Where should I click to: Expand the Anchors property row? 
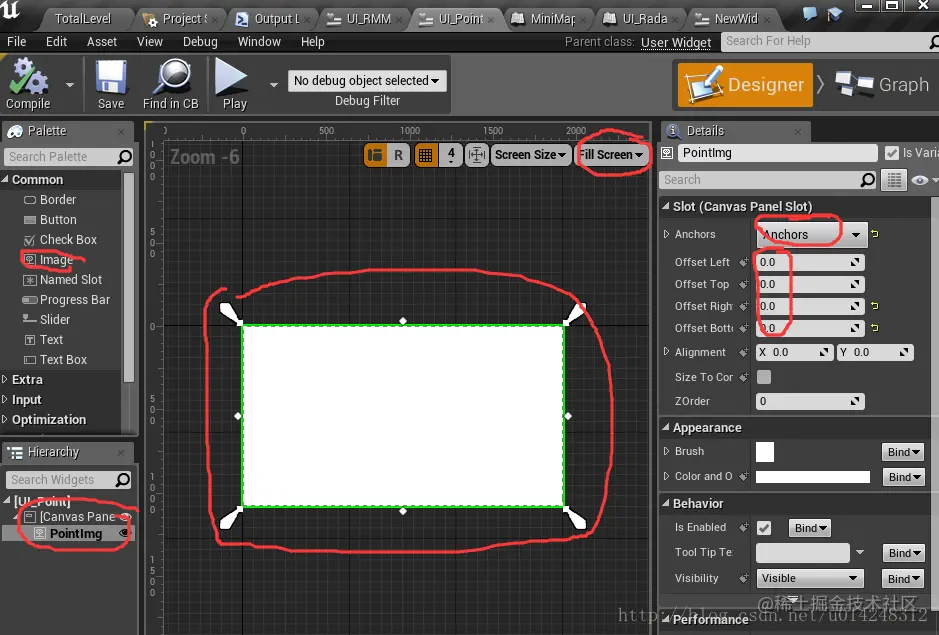point(666,234)
